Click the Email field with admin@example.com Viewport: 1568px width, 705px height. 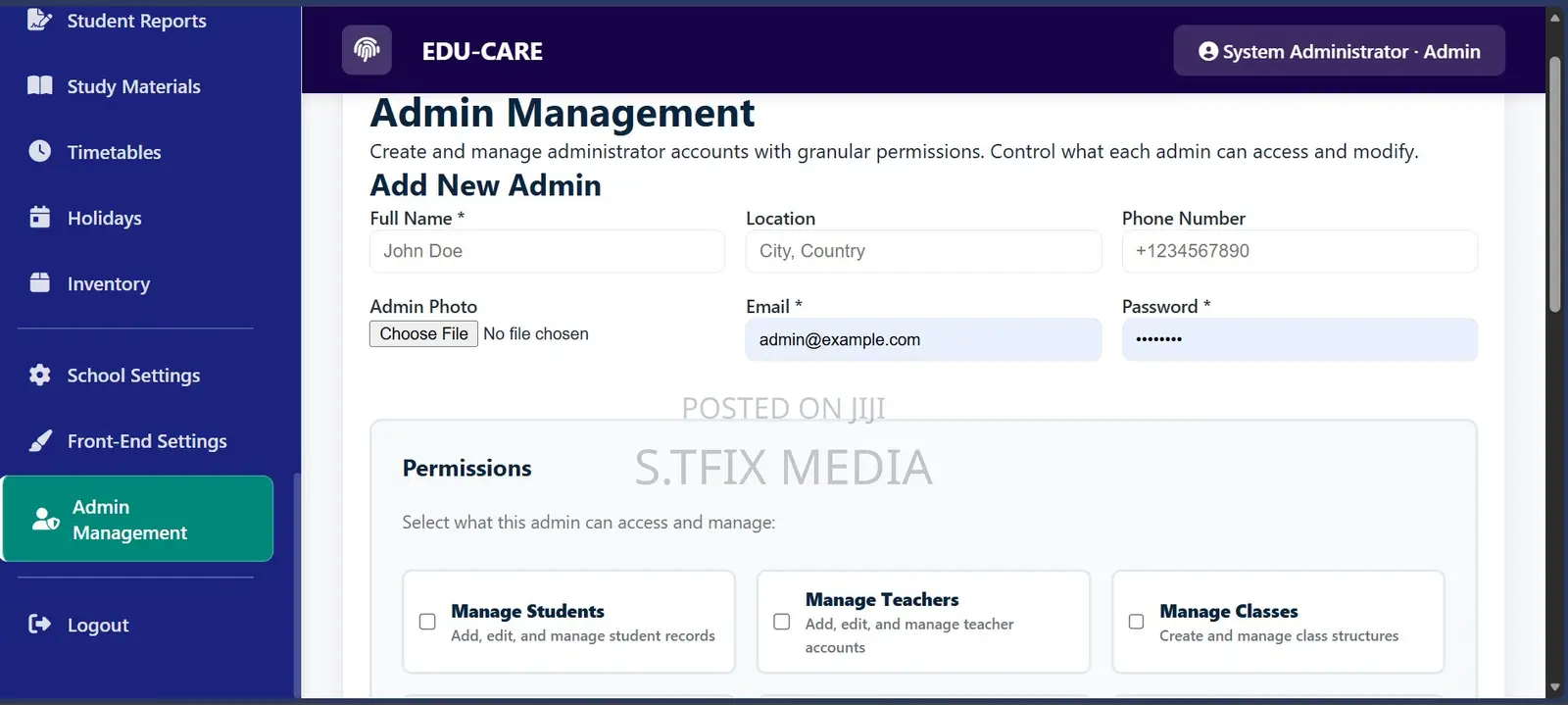tap(923, 339)
